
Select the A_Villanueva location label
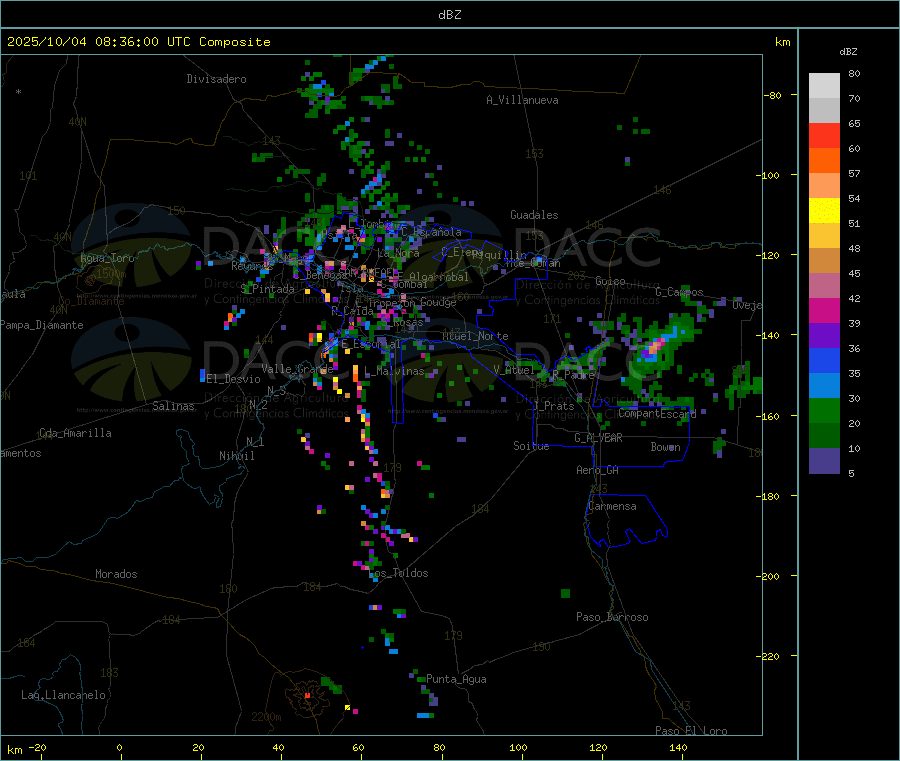(522, 100)
